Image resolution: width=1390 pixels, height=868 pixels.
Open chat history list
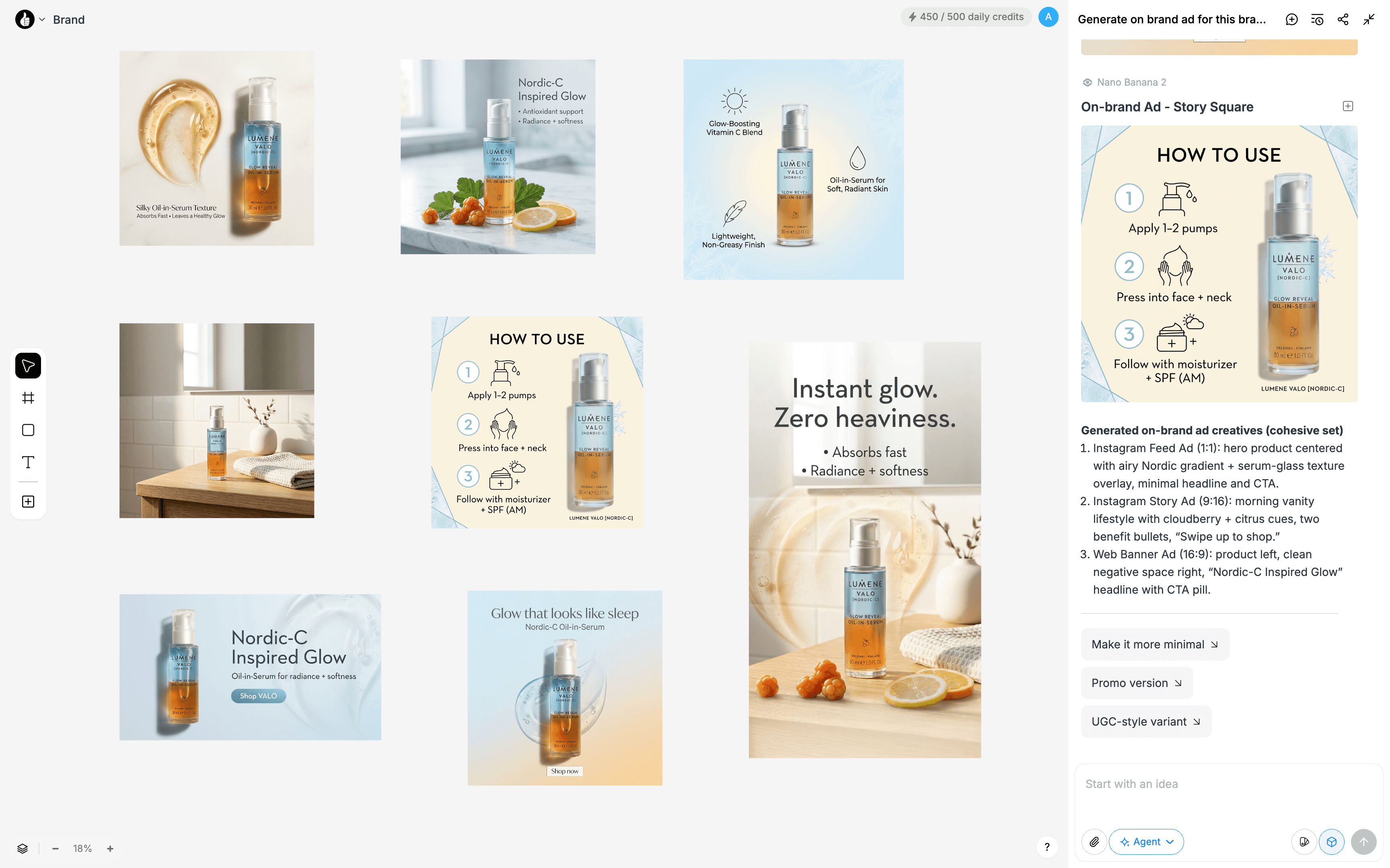1317,20
